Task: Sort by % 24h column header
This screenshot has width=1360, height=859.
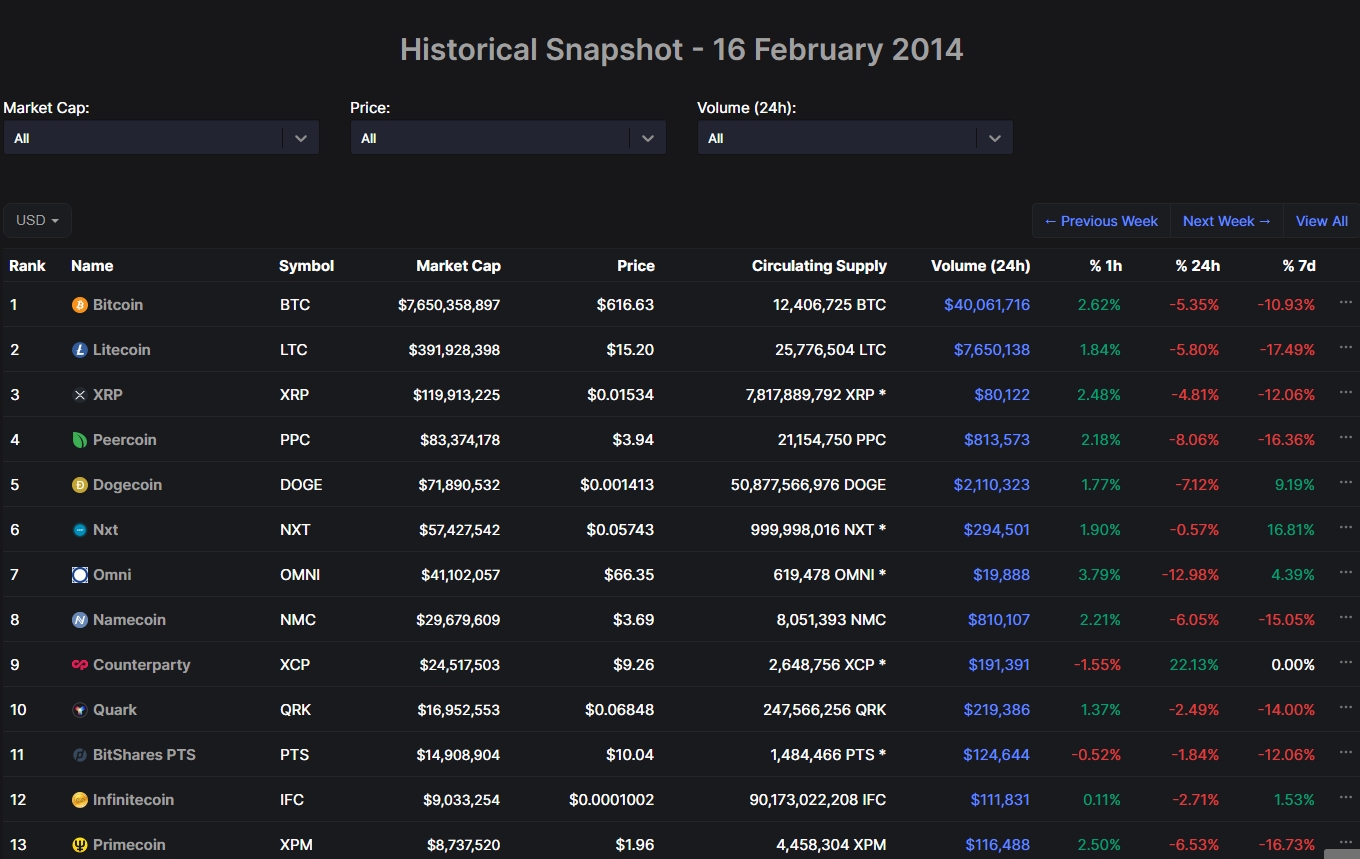Action: 1198,266
